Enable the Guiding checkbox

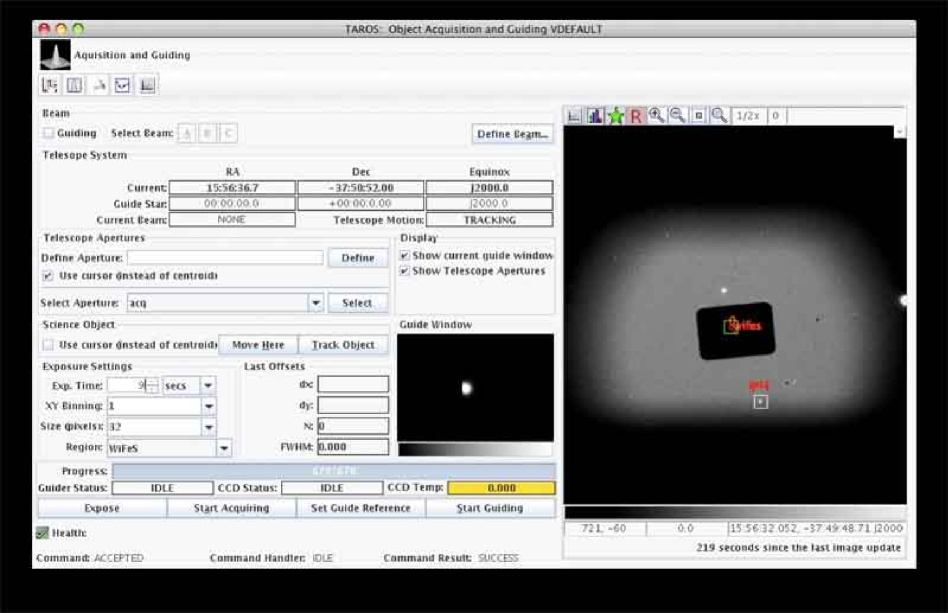(48, 133)
